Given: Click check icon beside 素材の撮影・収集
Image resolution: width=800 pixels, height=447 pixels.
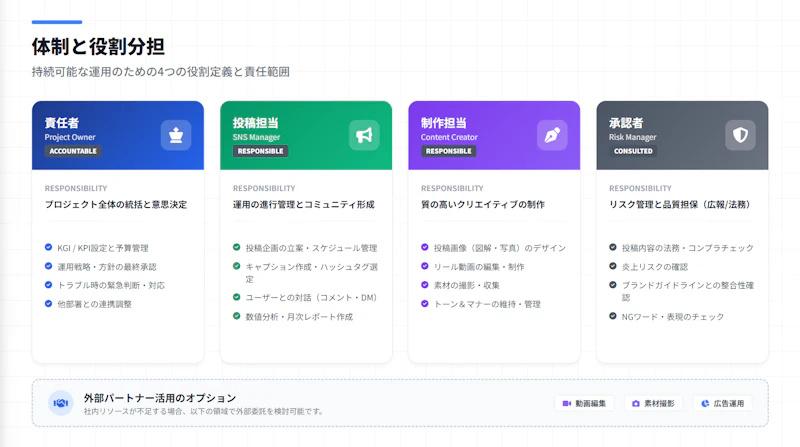Looking at the screenshot, I should point(424,285).
